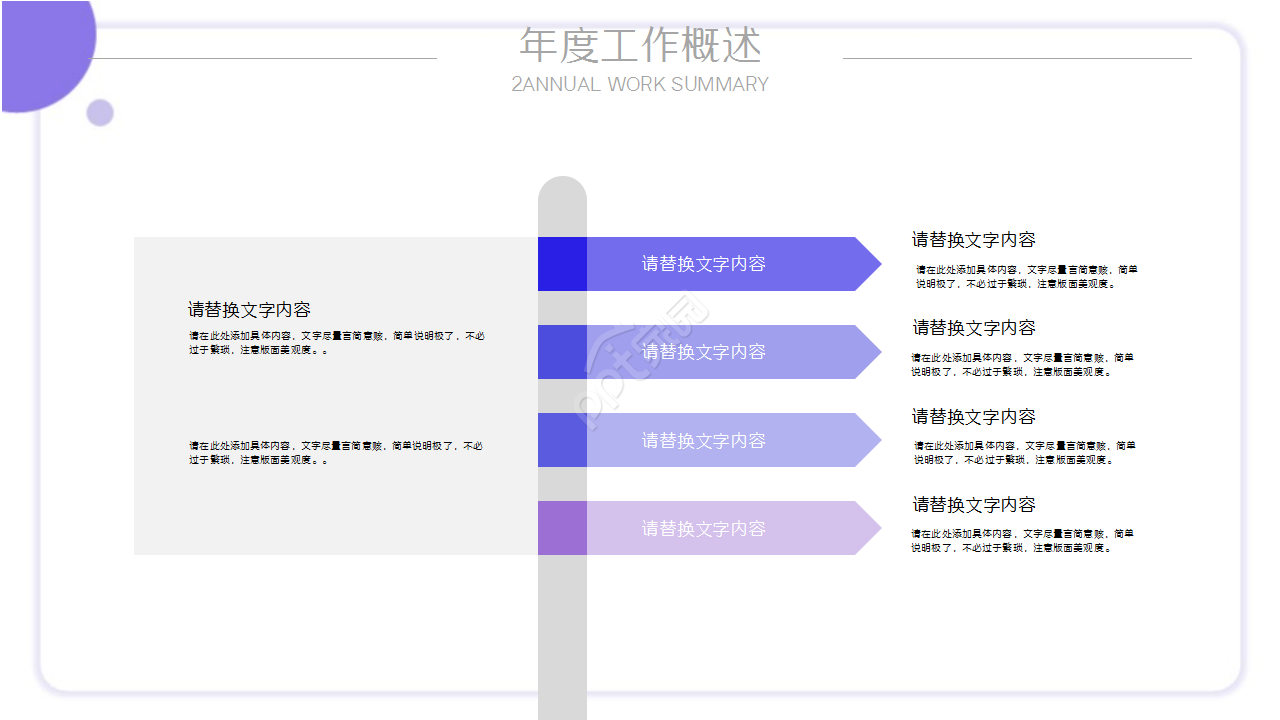The image size is (1280, 720).
Task: Select the third light-purple arrow banner
Action: [x=700, y=439]
